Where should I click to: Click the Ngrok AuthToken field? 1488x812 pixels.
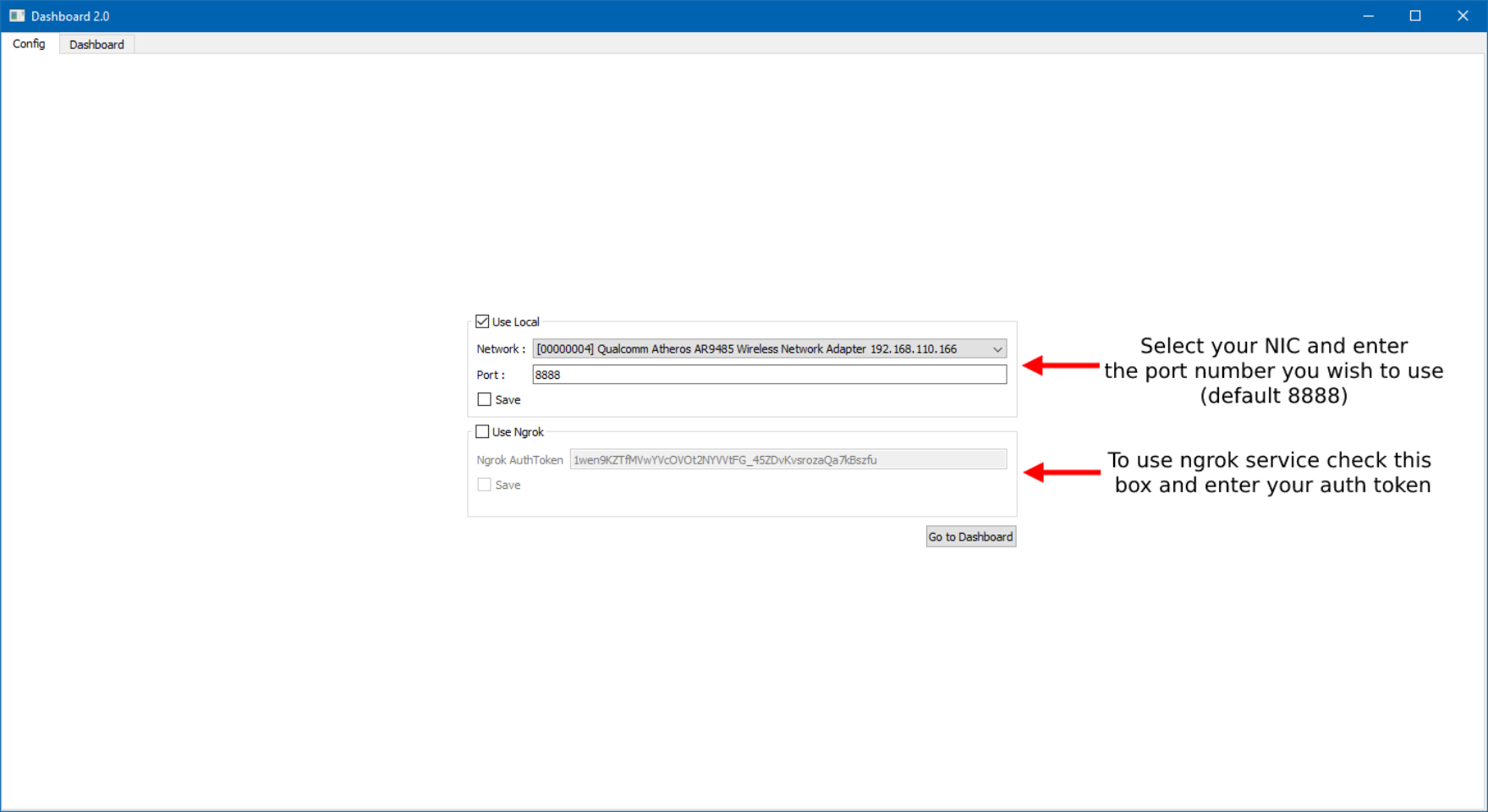[x=788, y=459]
